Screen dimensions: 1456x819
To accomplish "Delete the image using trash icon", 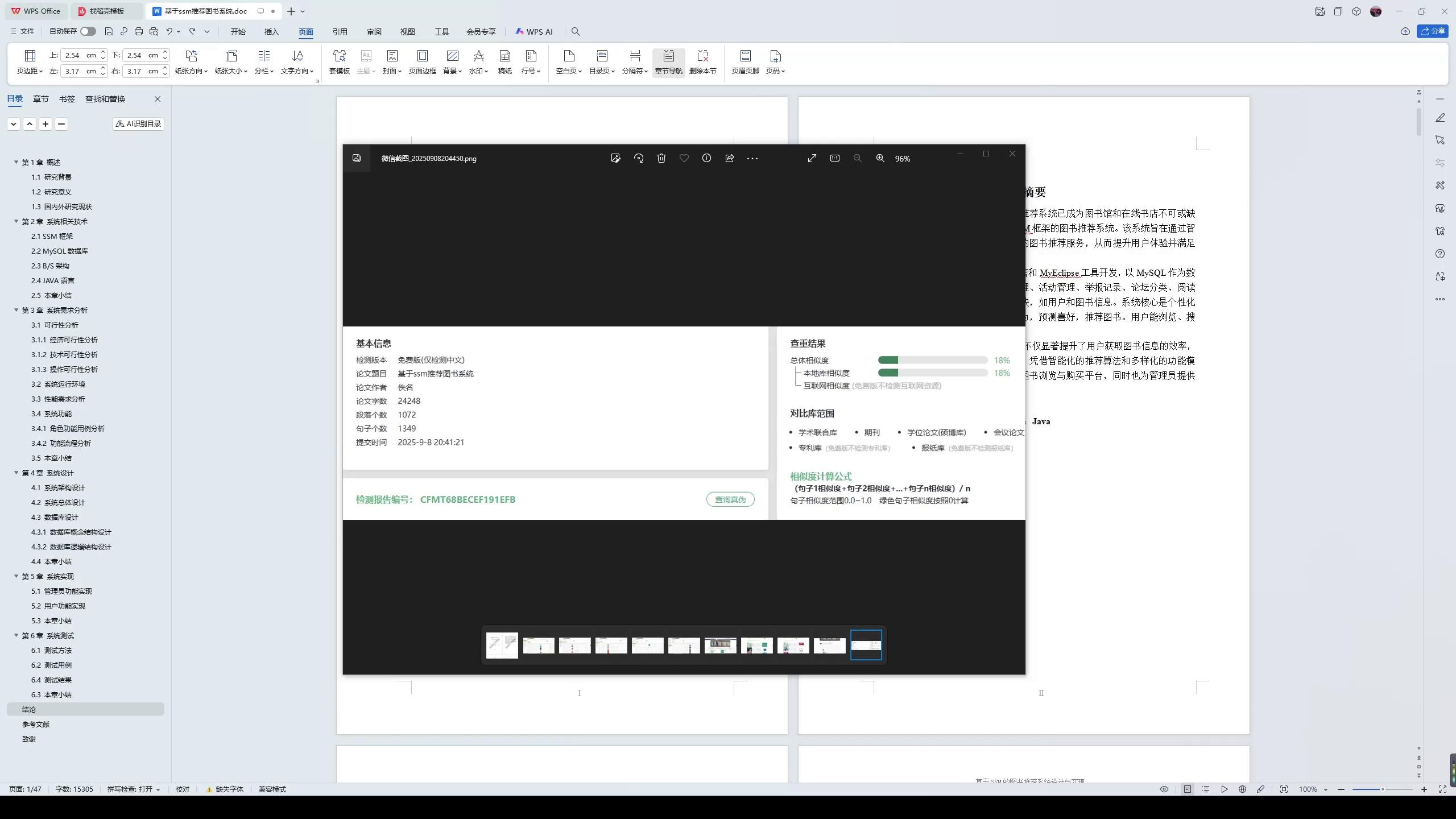I will coord(661,158).
